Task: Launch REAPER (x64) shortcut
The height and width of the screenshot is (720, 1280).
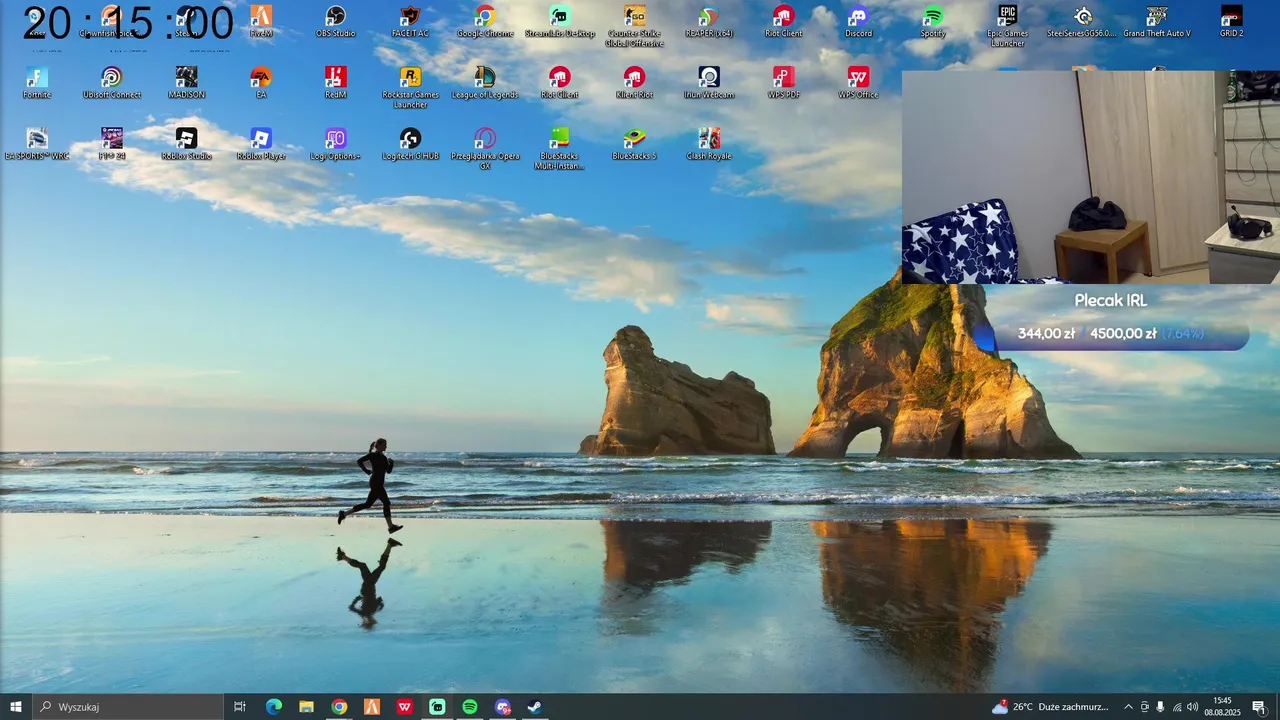Action: coord(709,22)
